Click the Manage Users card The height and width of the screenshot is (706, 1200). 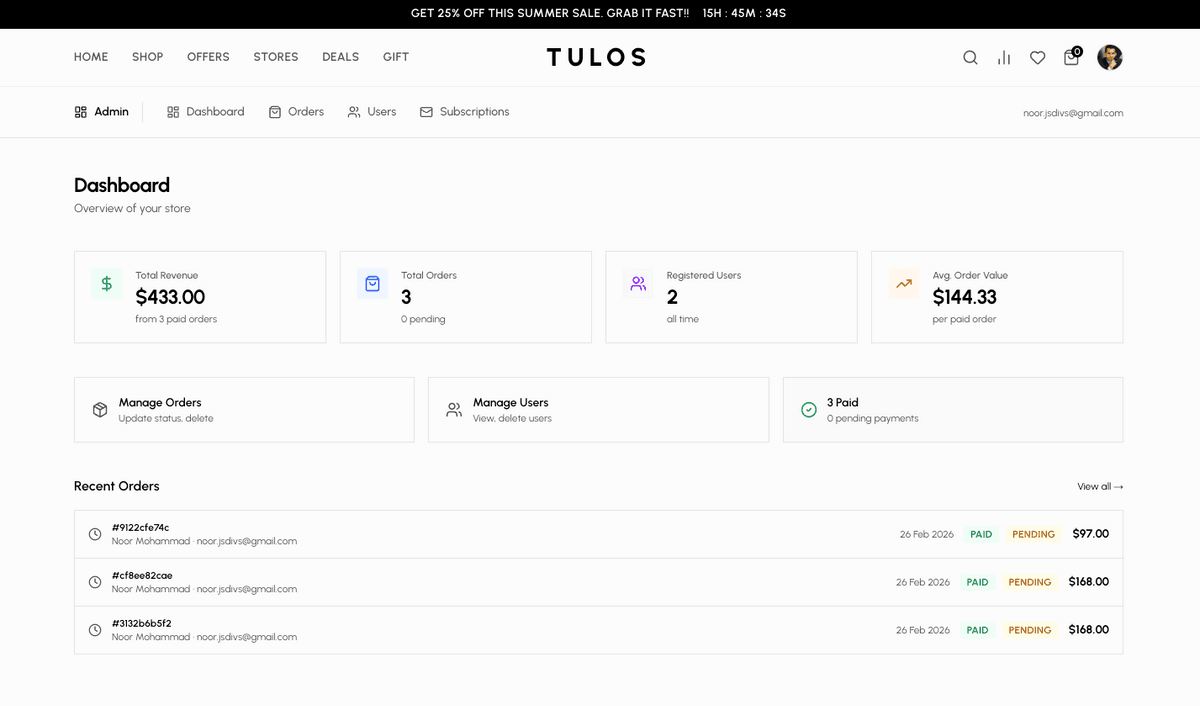(x=598, y=410)
